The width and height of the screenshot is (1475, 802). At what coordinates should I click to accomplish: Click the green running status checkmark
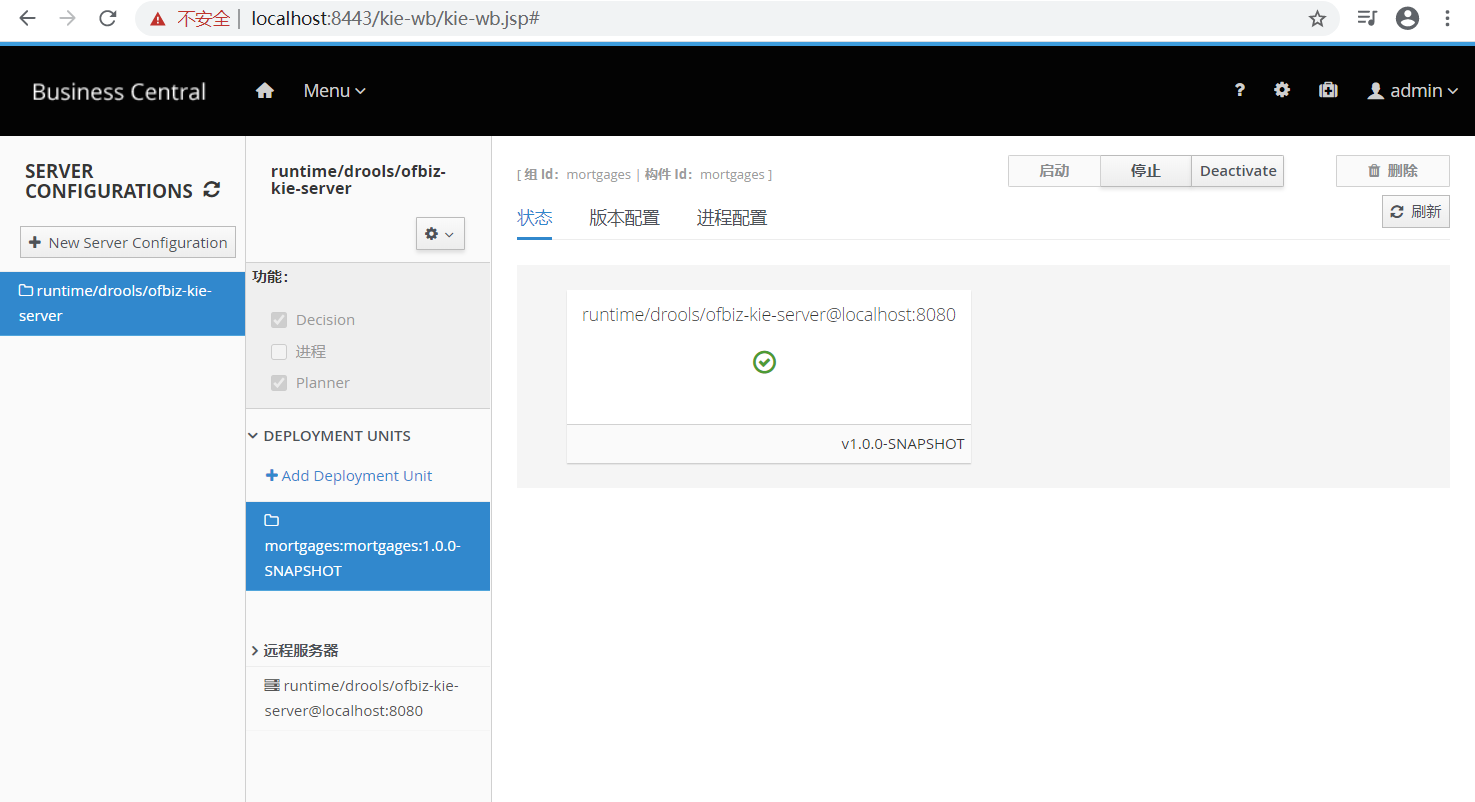coord(765,362)
